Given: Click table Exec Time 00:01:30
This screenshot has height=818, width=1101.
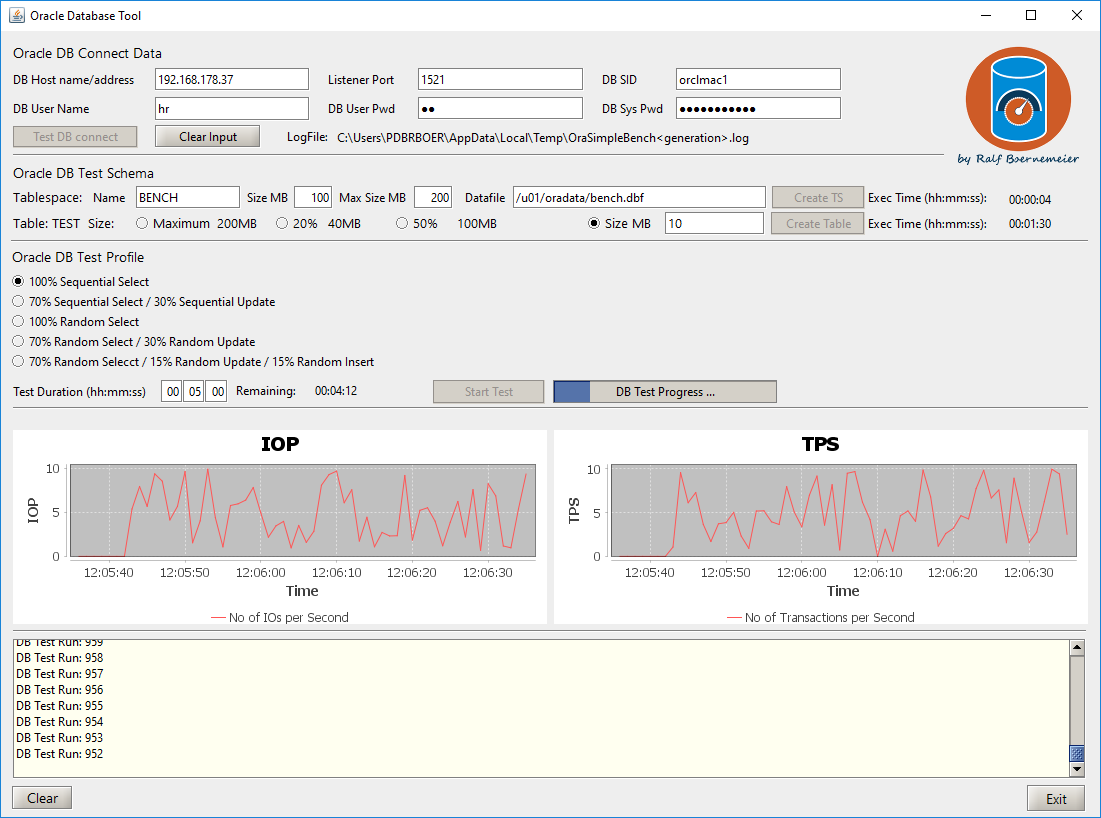Looking at the screenshot, I should click(x=1029, y=223).
